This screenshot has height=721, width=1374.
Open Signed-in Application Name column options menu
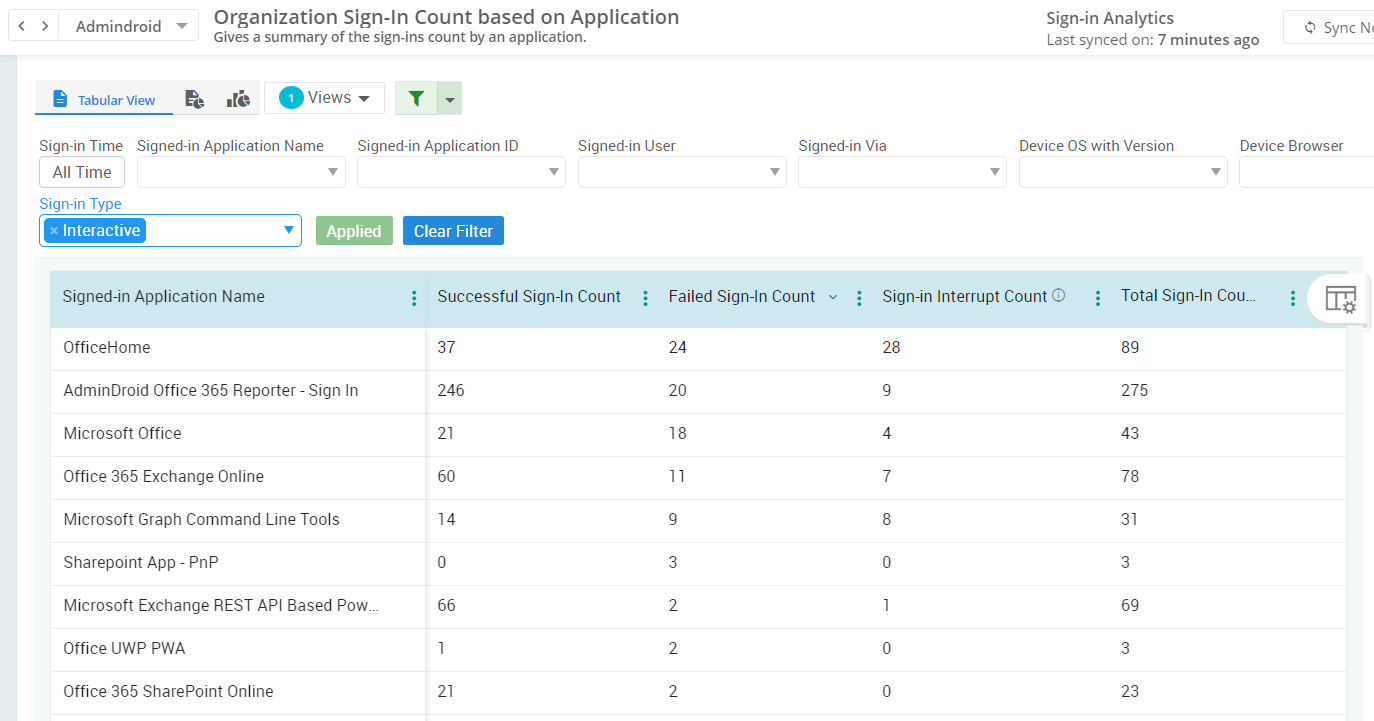pos(414,298)
